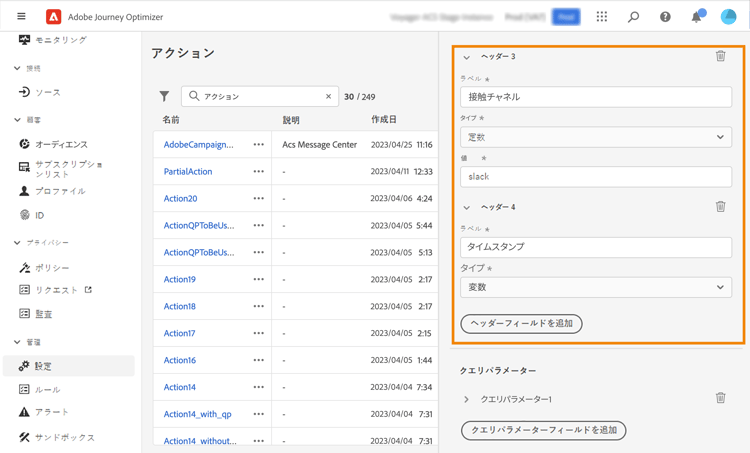Click the Acs Message Center description cell
Viewport: 750px width, 453px height.
(320, 144)
